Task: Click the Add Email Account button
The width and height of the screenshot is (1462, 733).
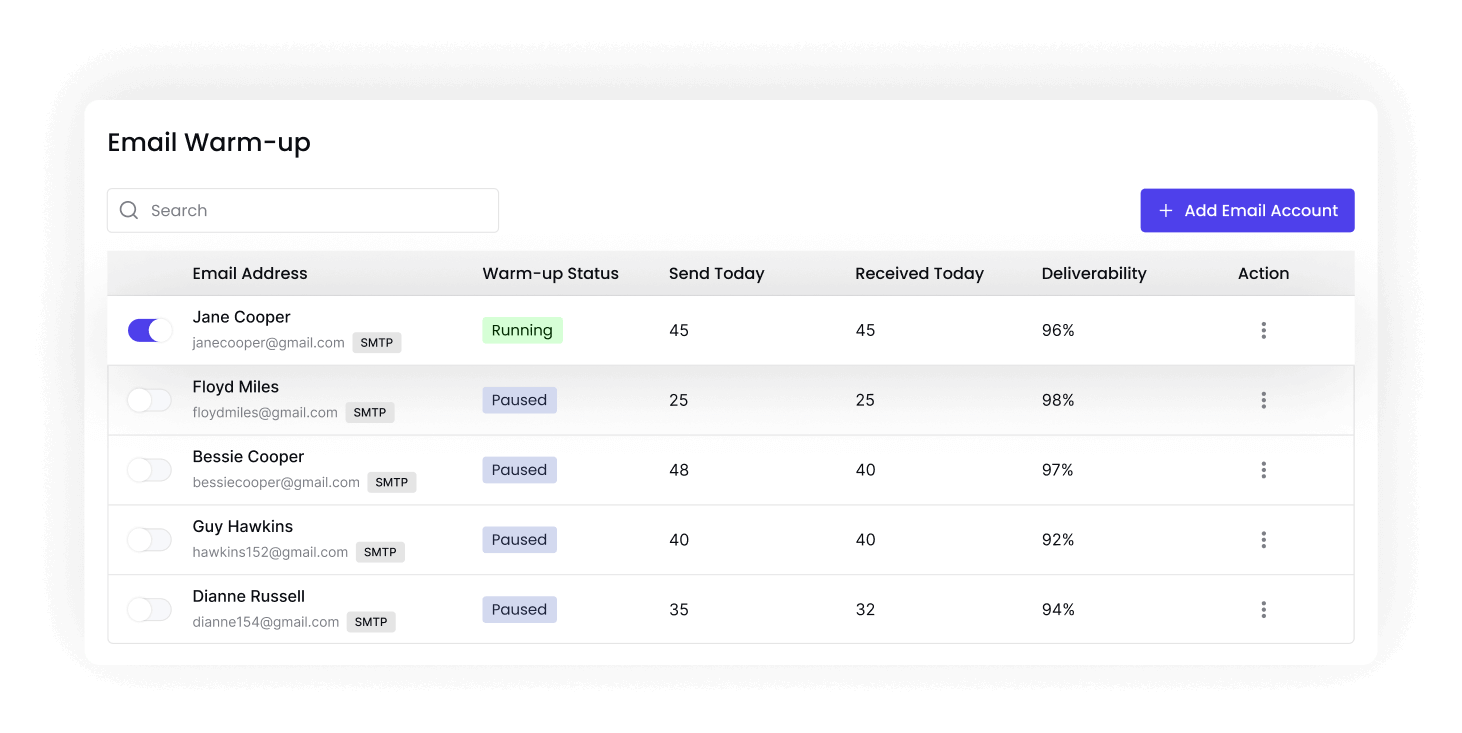Action: click(1247, 210)
